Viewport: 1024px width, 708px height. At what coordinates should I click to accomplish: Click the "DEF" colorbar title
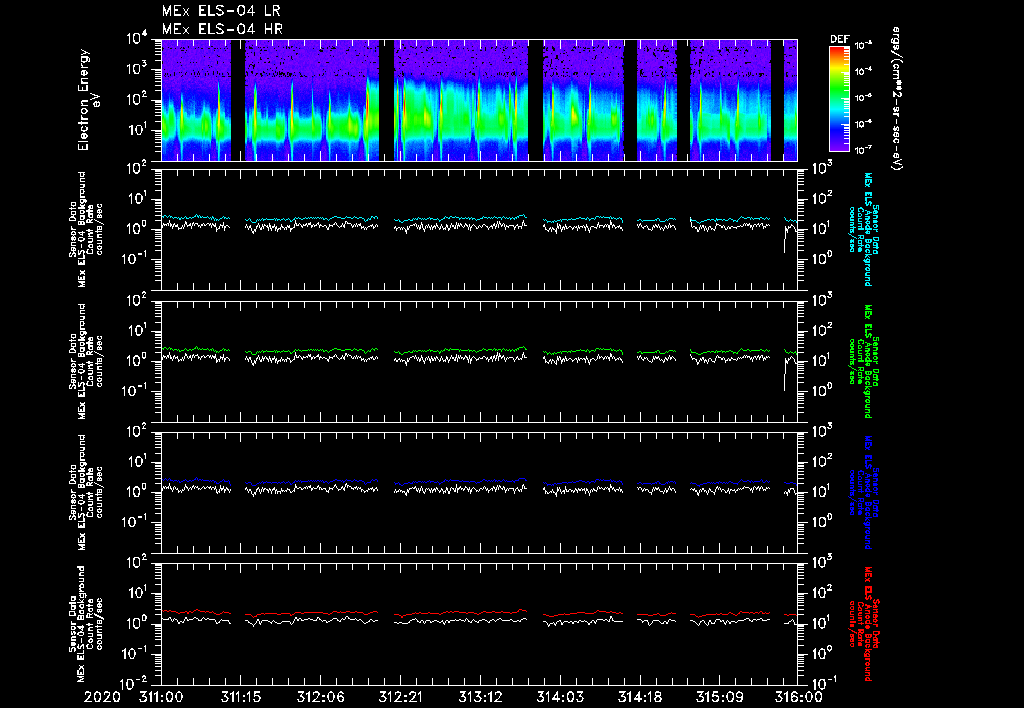pos(839,39)
